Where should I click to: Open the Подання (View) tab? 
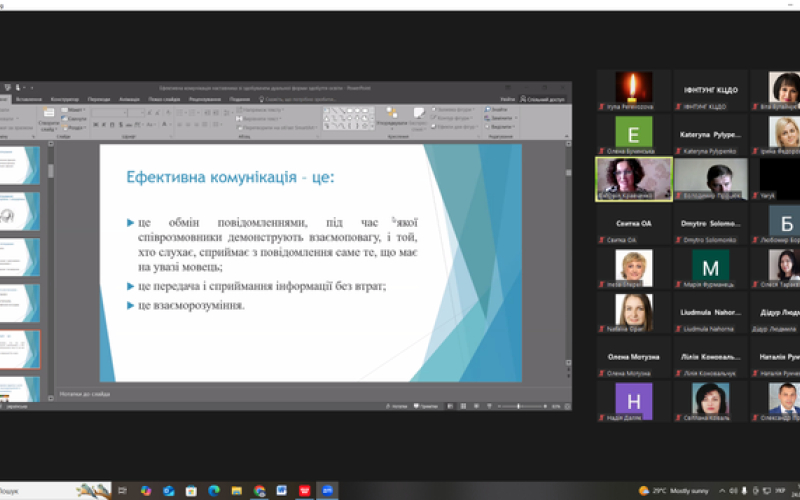pyautogui.click(x=239, y=99)
